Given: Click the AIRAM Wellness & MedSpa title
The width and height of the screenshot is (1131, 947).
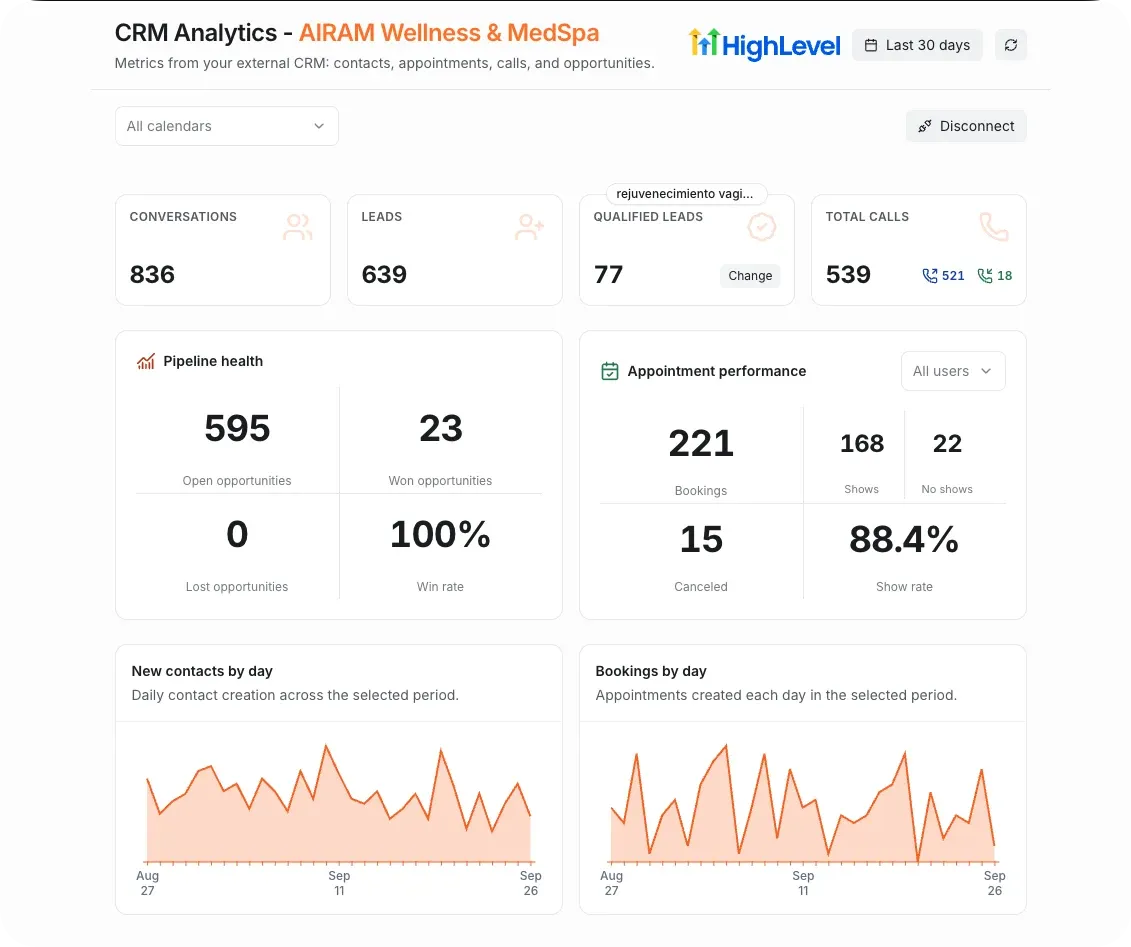Looking at the screenshot, I should [x=449, y=32].
